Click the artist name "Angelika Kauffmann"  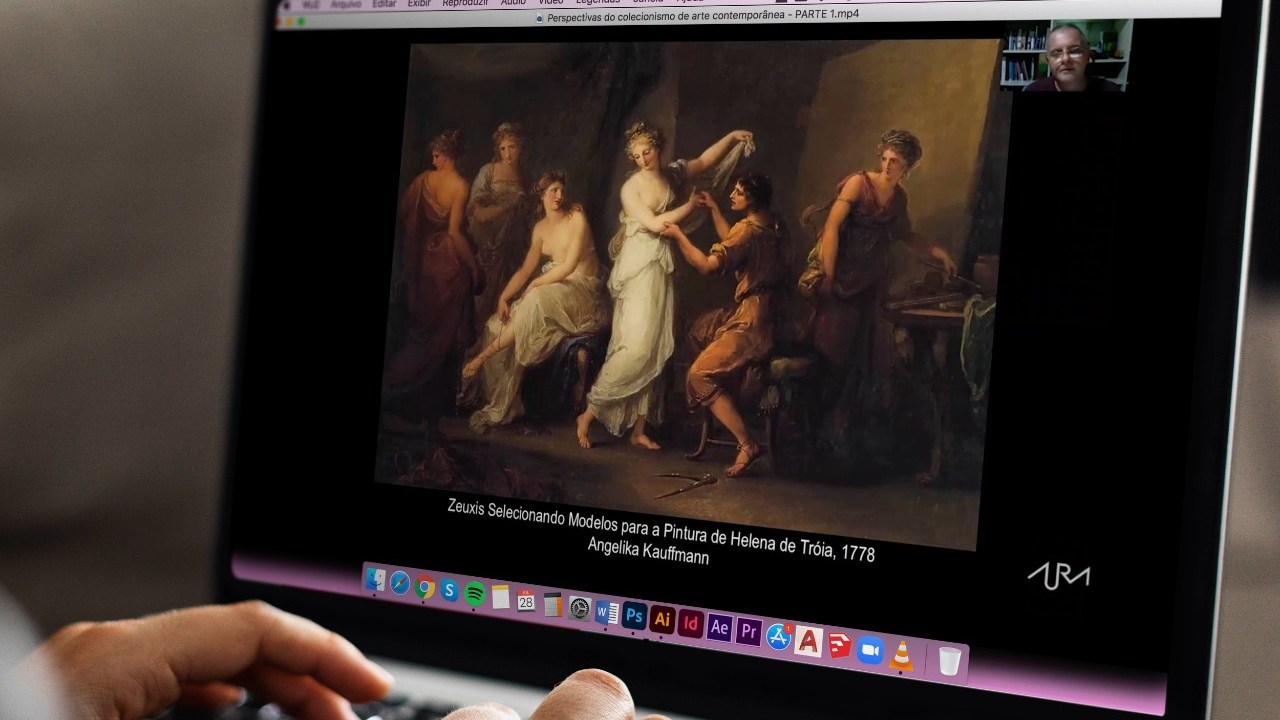point(648,551)
